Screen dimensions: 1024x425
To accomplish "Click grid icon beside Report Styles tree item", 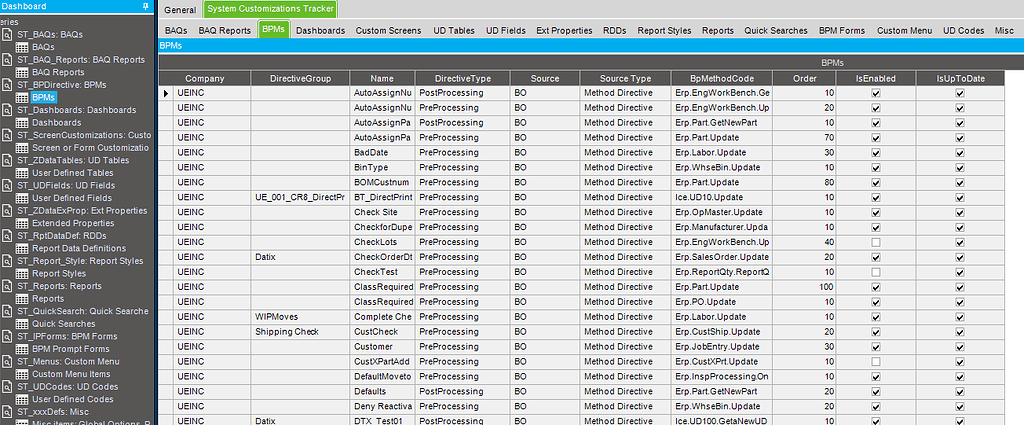I will (x=22, y=274).
